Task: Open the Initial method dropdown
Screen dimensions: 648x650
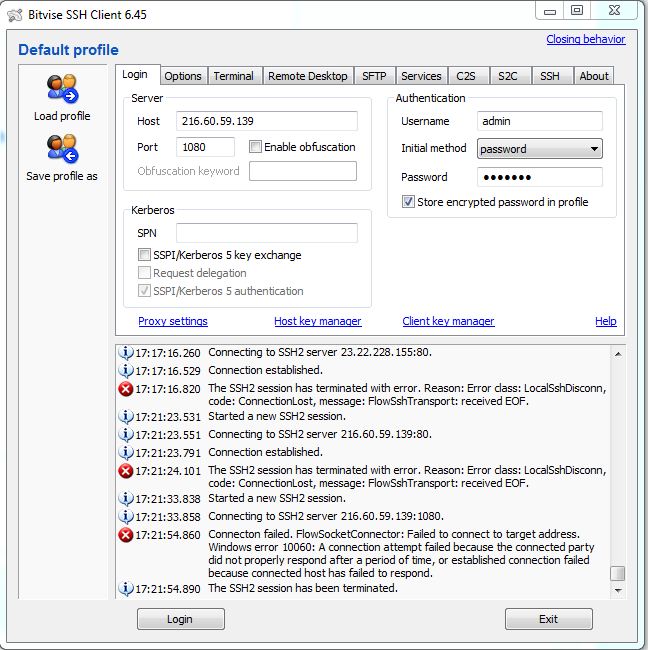Action: (539, 149)
